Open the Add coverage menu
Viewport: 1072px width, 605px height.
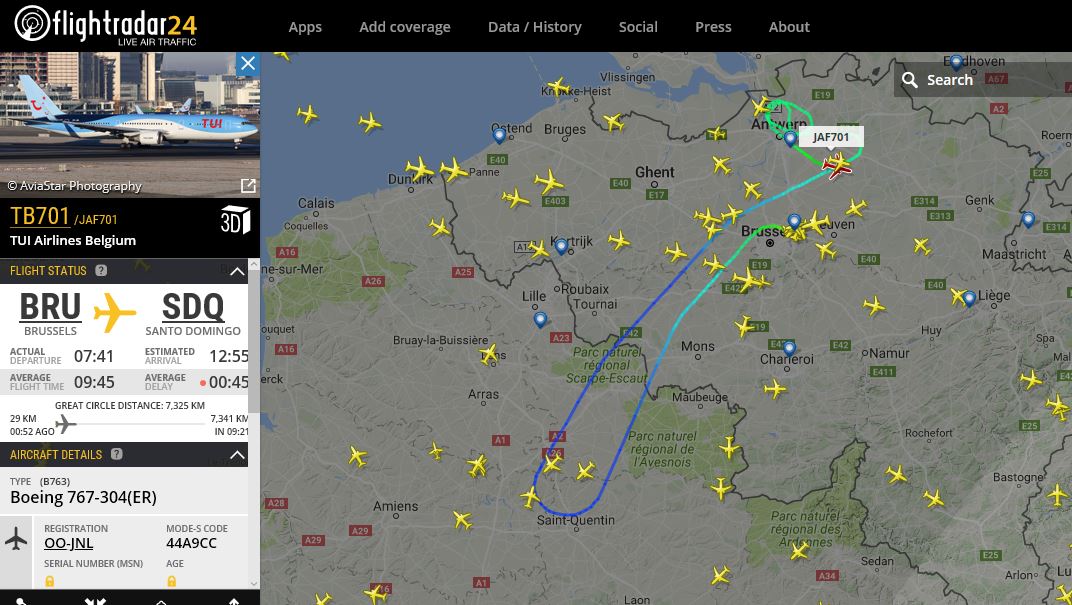405,27
